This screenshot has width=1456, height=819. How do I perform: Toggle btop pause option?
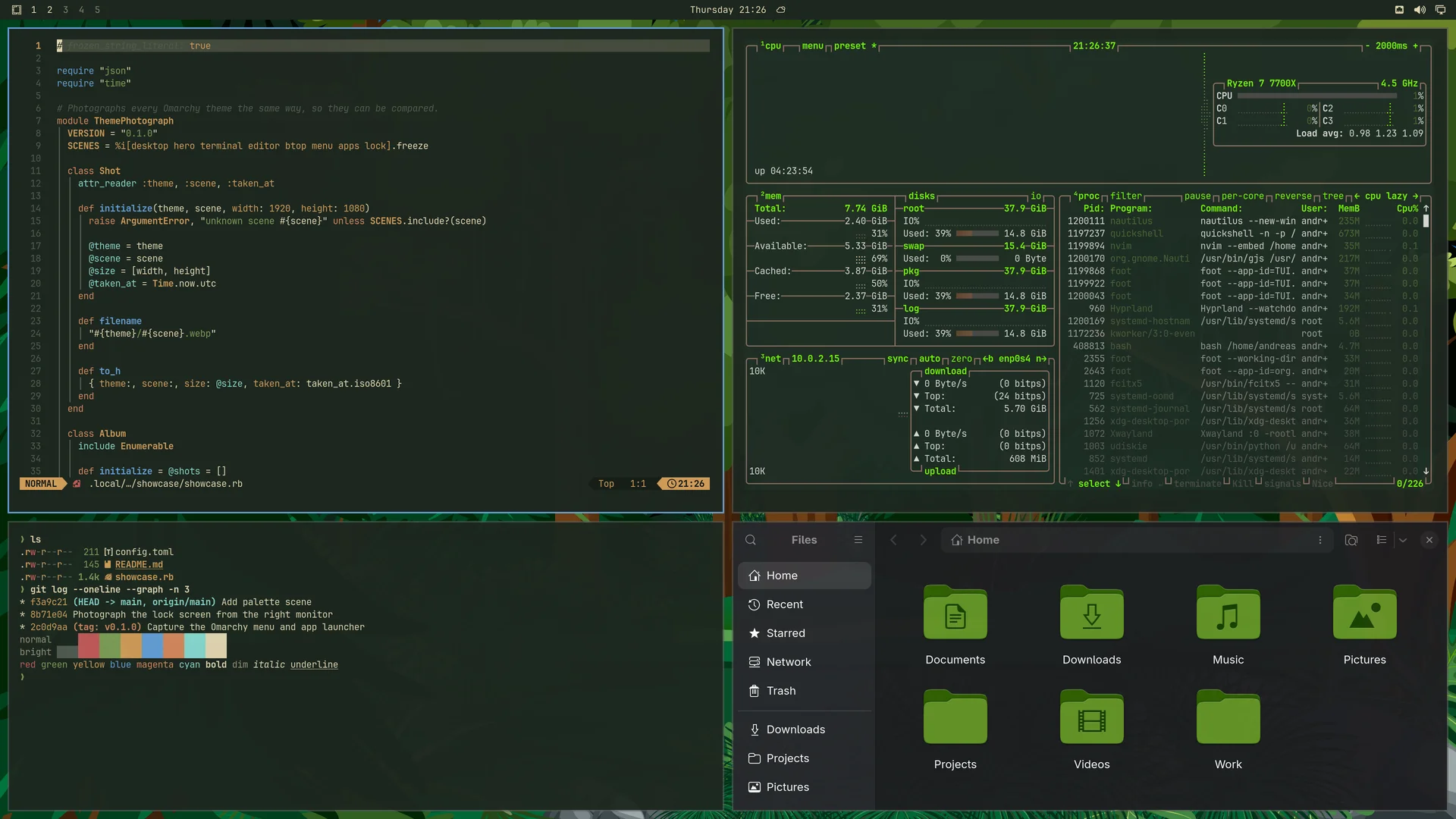pyautogui.click(x=1197, y=196)
